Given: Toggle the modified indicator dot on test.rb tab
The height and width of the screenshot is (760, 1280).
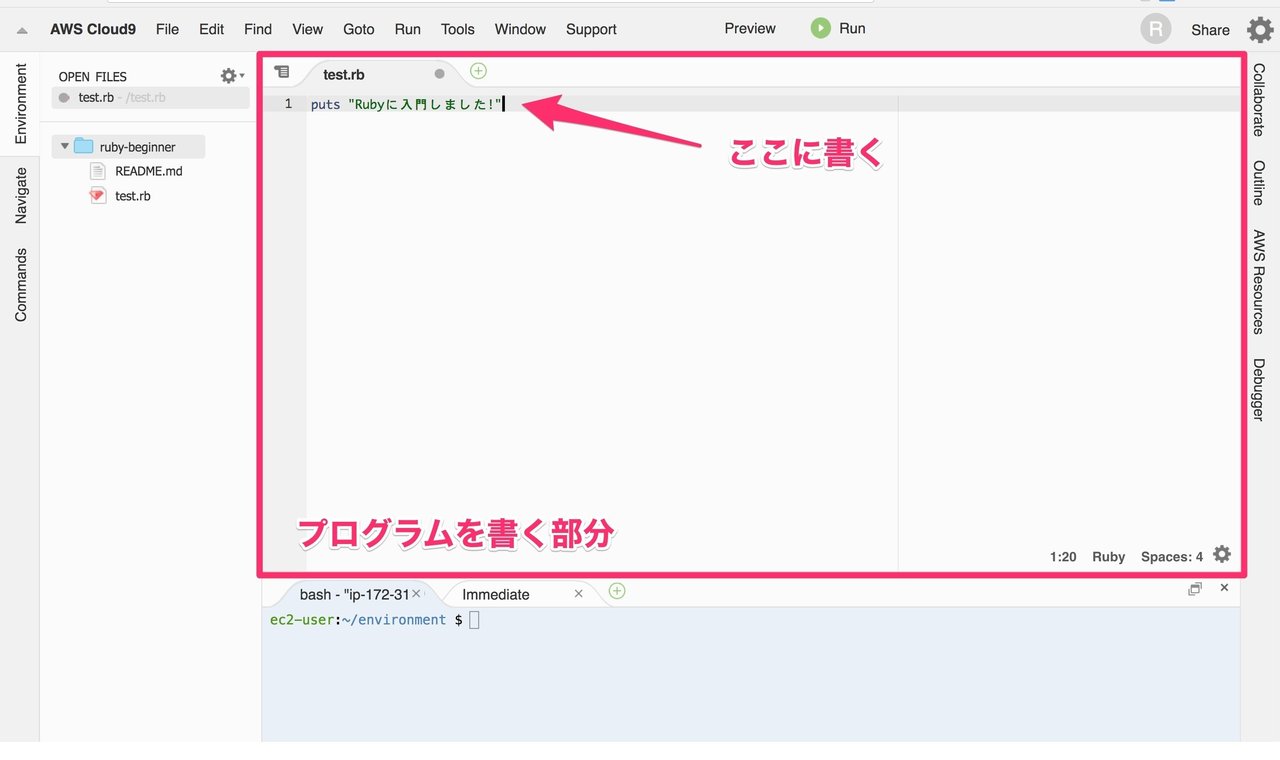Looking at the screenshot, I should 439,72.
